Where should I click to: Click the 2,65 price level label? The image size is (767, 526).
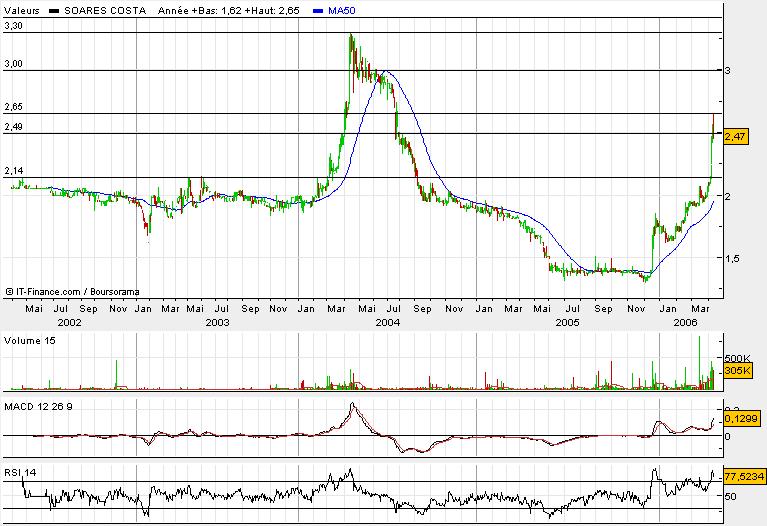pos(13,107)
